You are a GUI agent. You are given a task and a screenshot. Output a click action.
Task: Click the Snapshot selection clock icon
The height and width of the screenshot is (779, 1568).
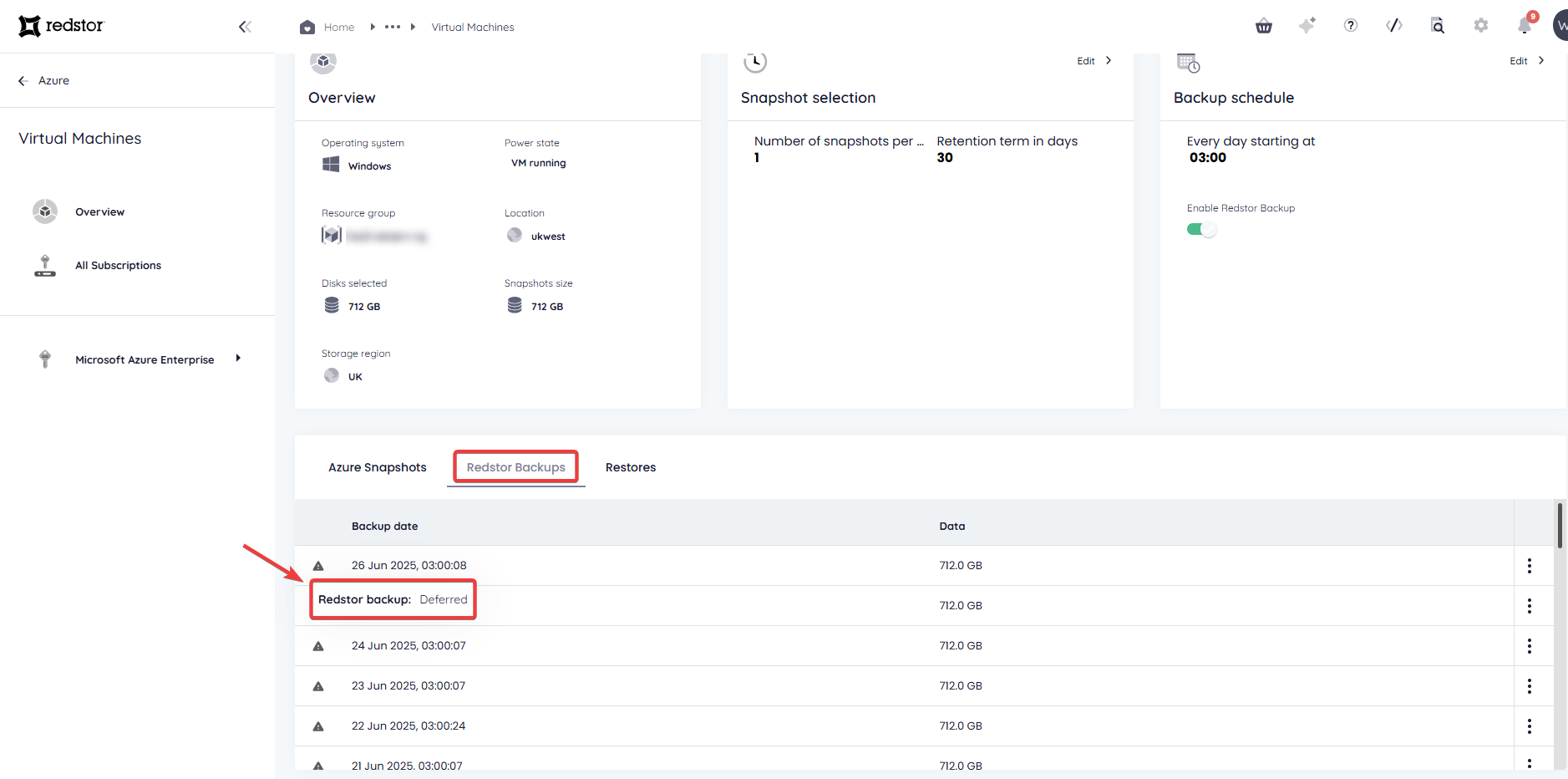point(755,62)
